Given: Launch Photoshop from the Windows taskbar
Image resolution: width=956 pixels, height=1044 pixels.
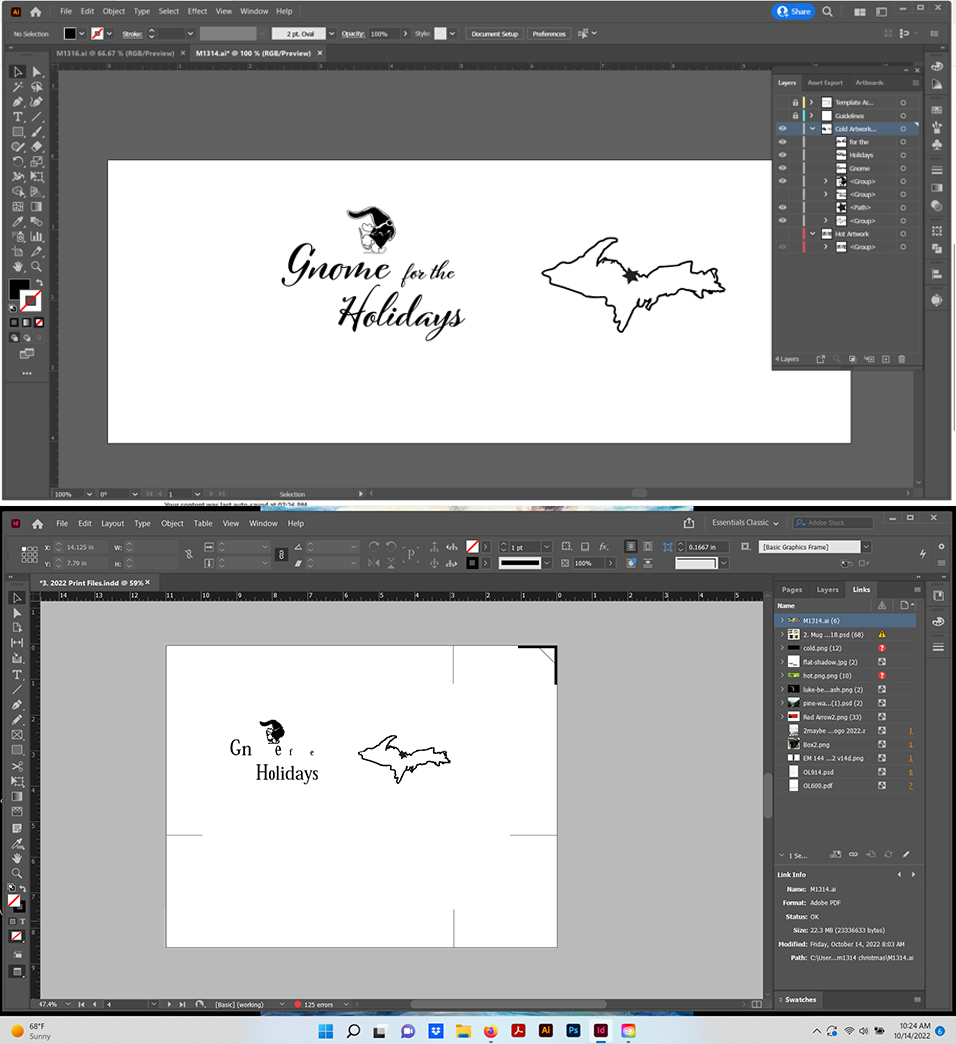Looking at the screenshot, I should (573, 1031).
